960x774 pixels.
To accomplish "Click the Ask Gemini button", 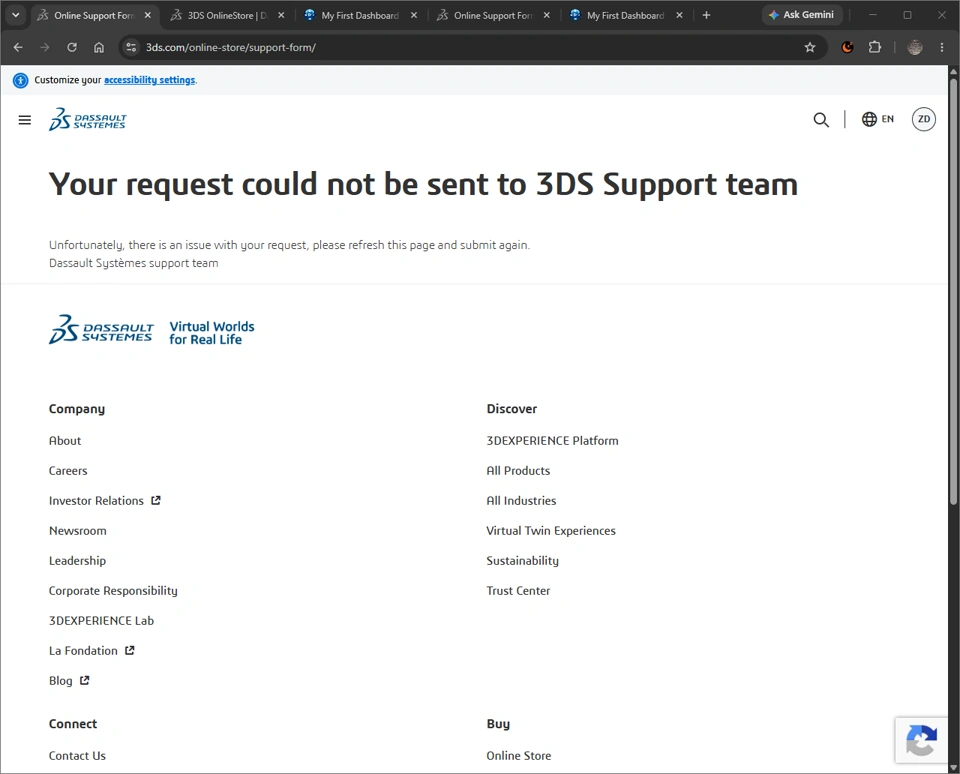I will pos(801,15).
